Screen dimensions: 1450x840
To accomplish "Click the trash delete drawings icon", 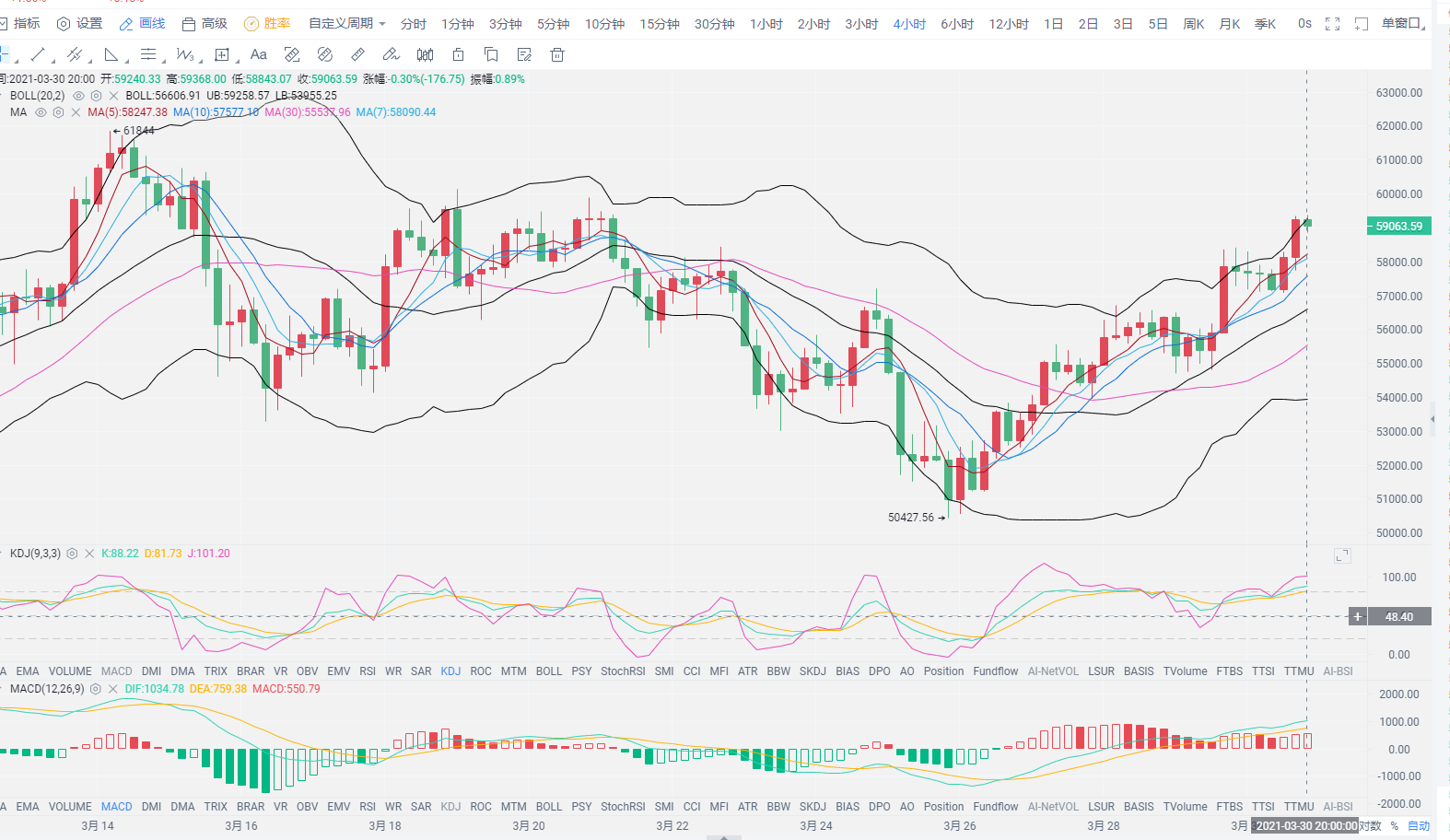I will (557, 54).
